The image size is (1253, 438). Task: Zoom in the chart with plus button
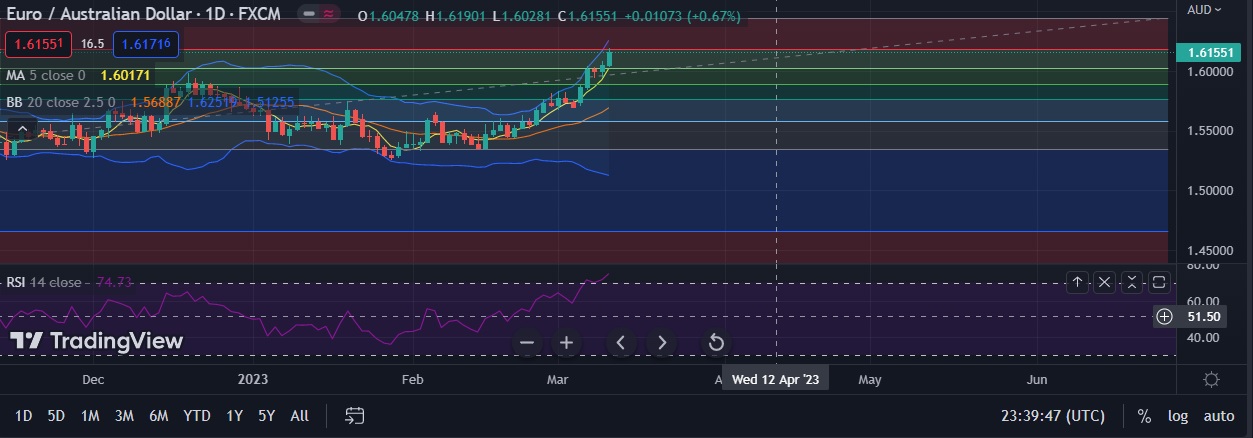[x=566, y=343]
